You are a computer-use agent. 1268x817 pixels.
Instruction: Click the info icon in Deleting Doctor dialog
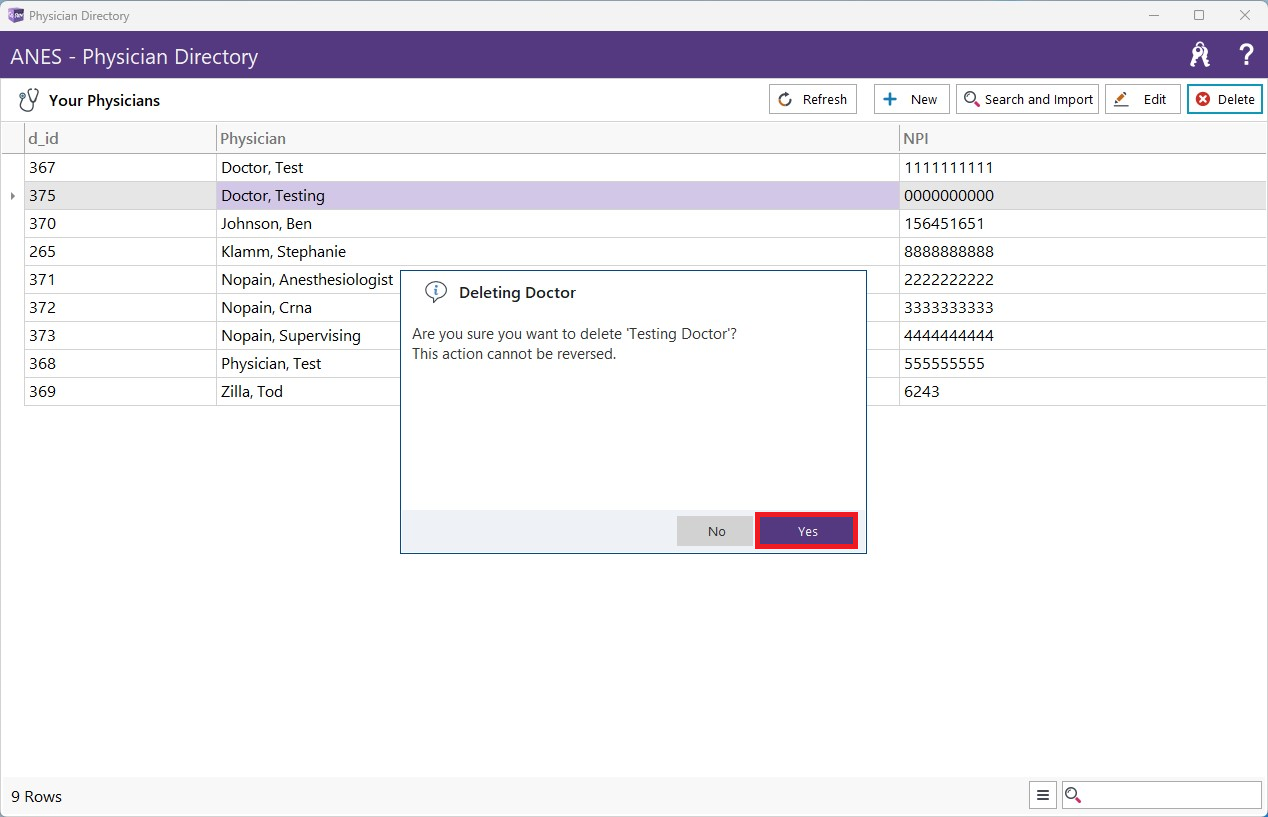[x=435, y=292]
